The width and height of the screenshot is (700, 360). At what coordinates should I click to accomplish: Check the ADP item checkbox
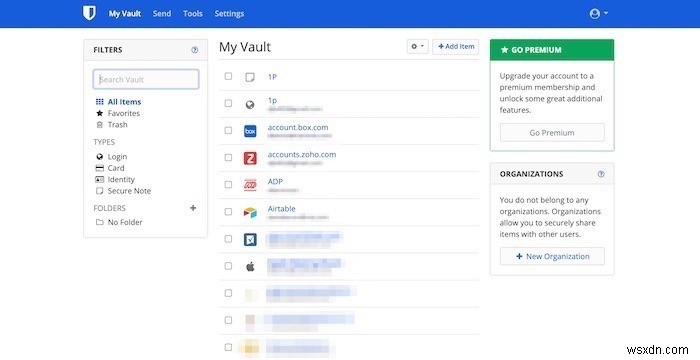228,184
